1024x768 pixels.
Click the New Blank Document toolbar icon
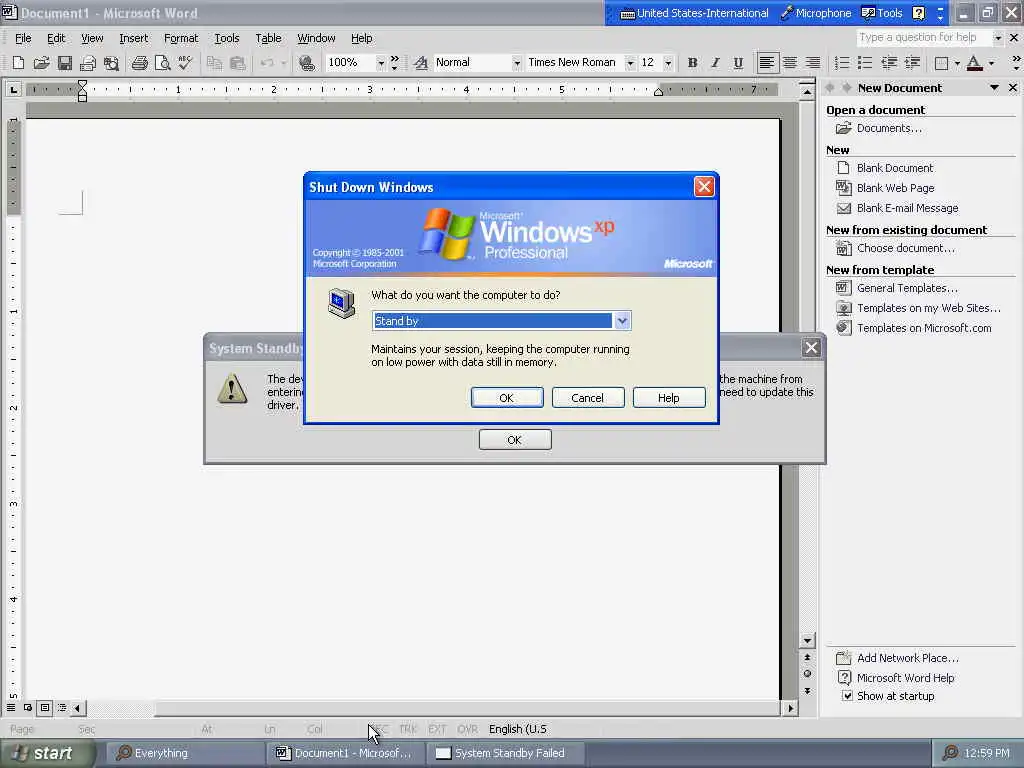[18, 63]
